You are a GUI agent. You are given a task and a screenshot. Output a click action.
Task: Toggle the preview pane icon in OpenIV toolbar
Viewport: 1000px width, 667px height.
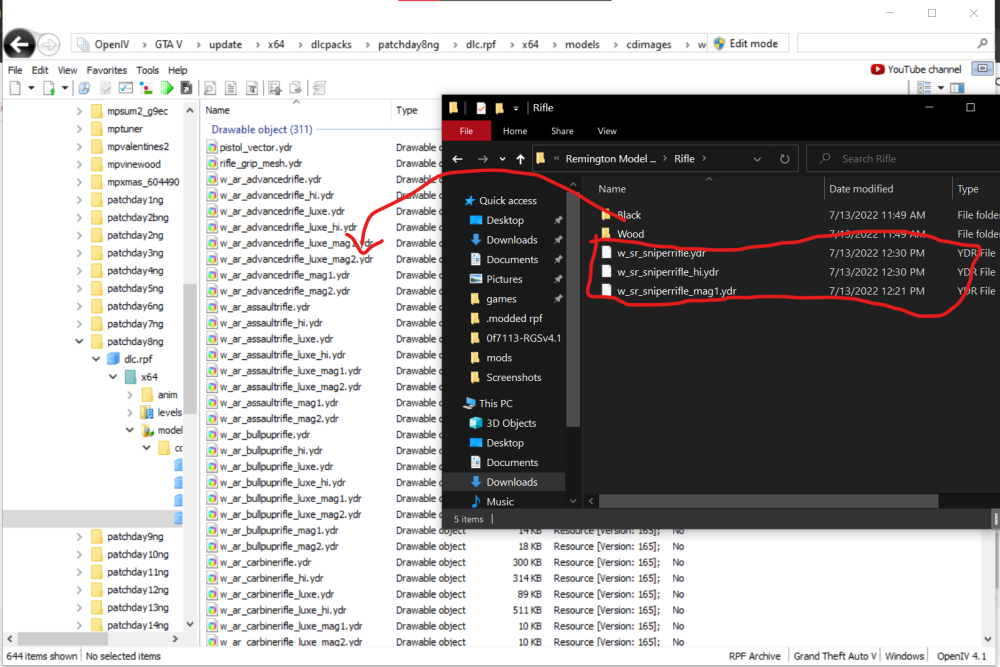coord(957,87)
